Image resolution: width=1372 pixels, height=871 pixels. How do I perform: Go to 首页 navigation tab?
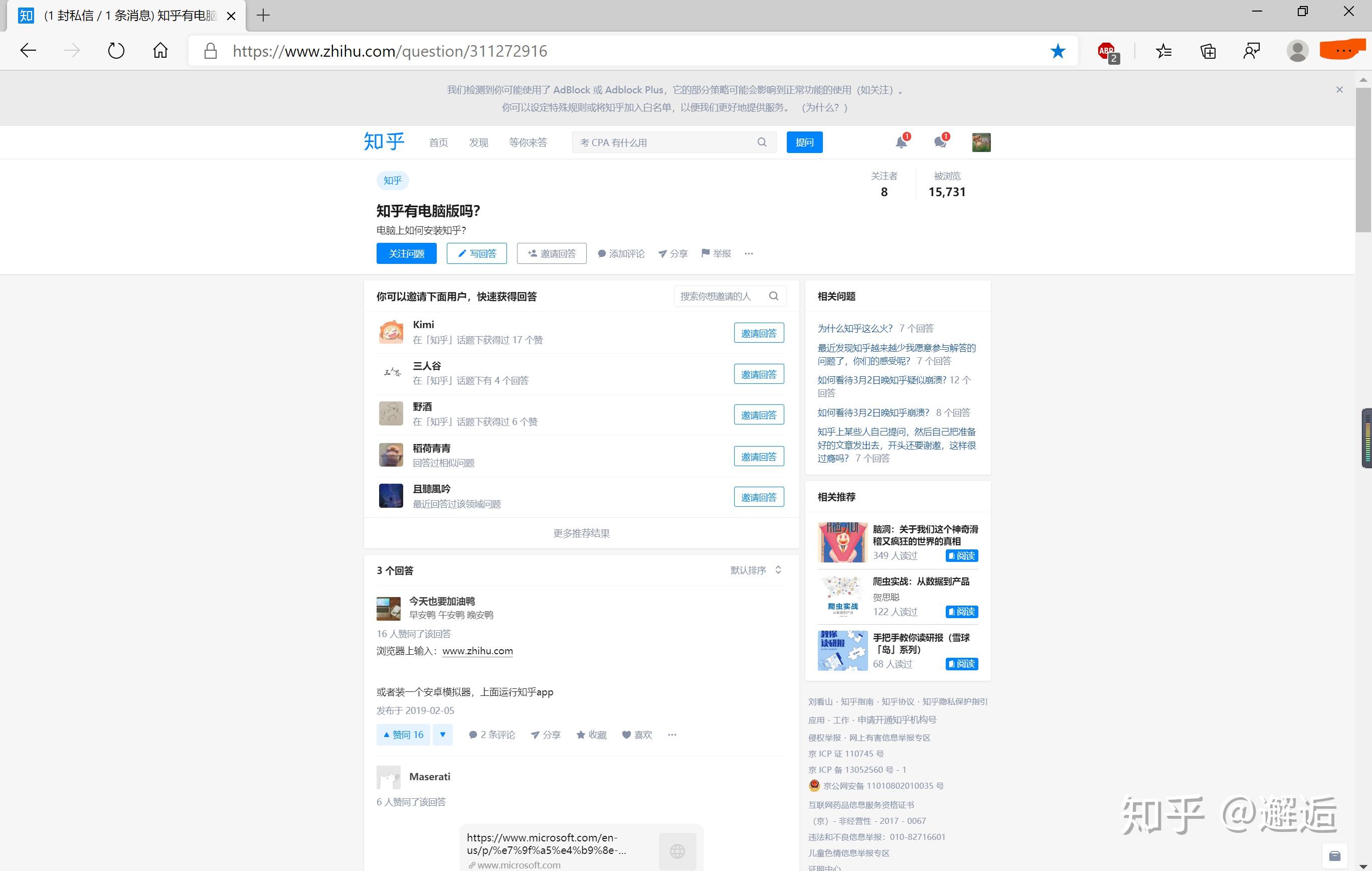click(x=438, y=142)
